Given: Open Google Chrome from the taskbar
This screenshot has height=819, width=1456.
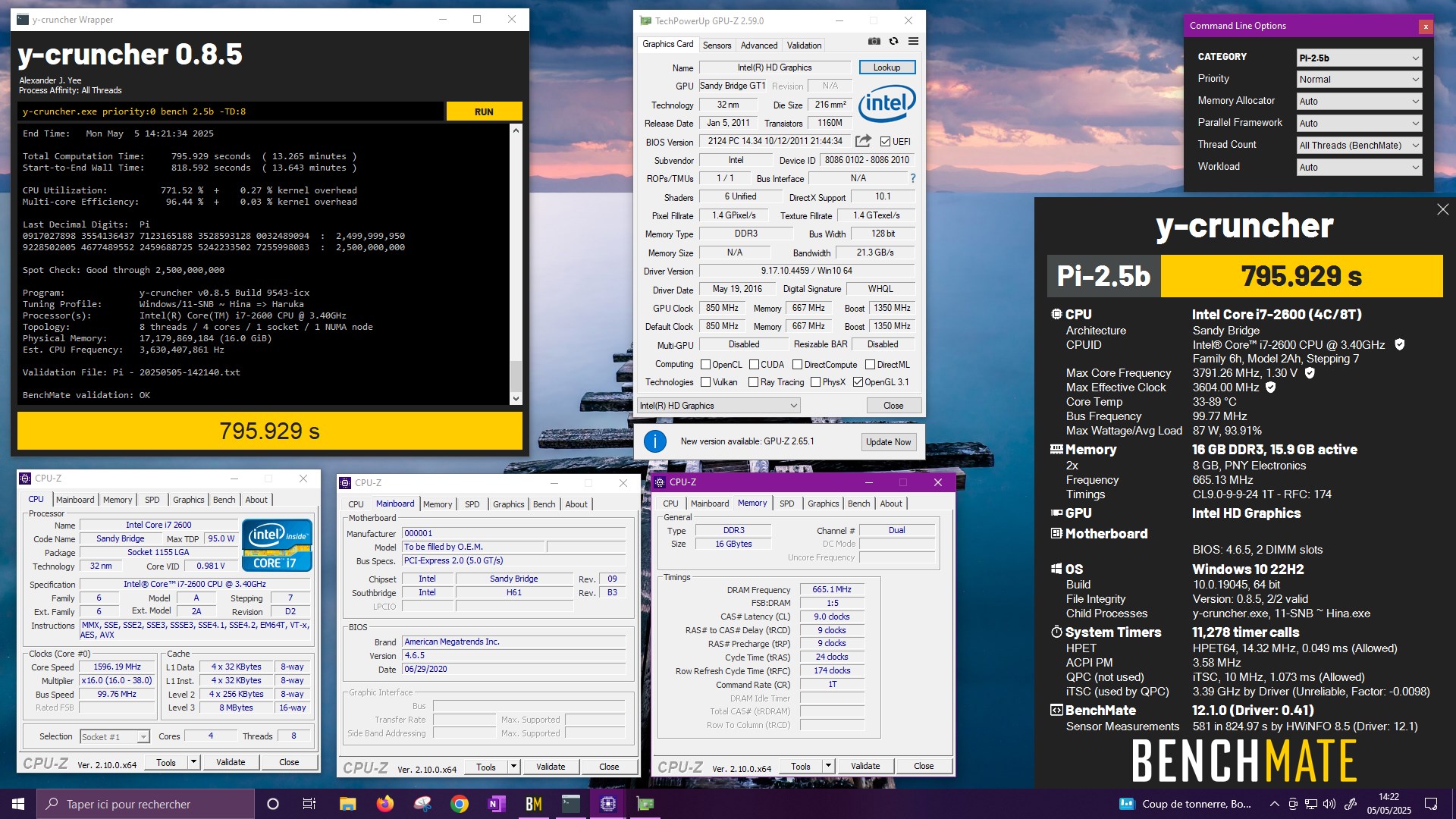Looking at the screenshot, I should (x=460, y=804).
